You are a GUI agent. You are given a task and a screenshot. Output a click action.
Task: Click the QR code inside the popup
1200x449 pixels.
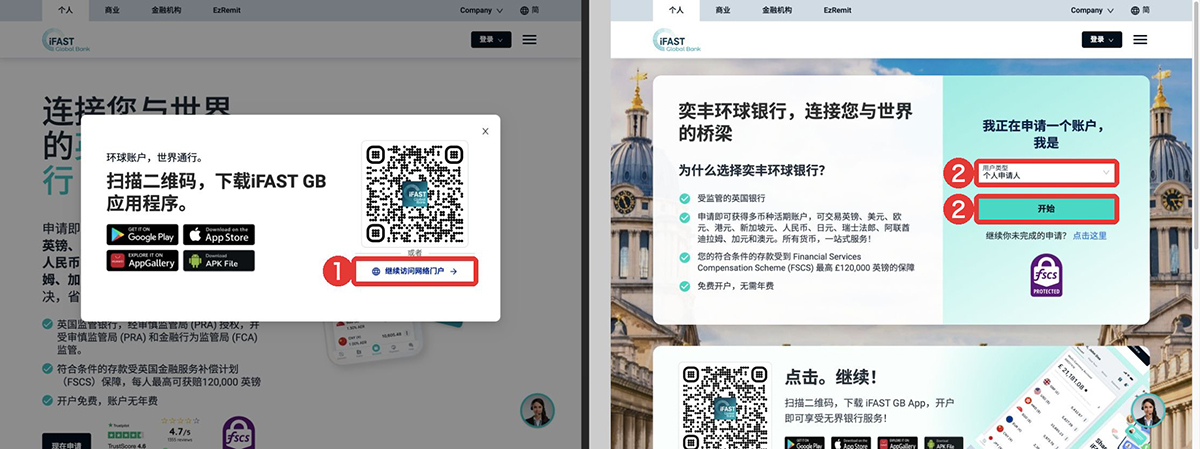click(414, 193)
